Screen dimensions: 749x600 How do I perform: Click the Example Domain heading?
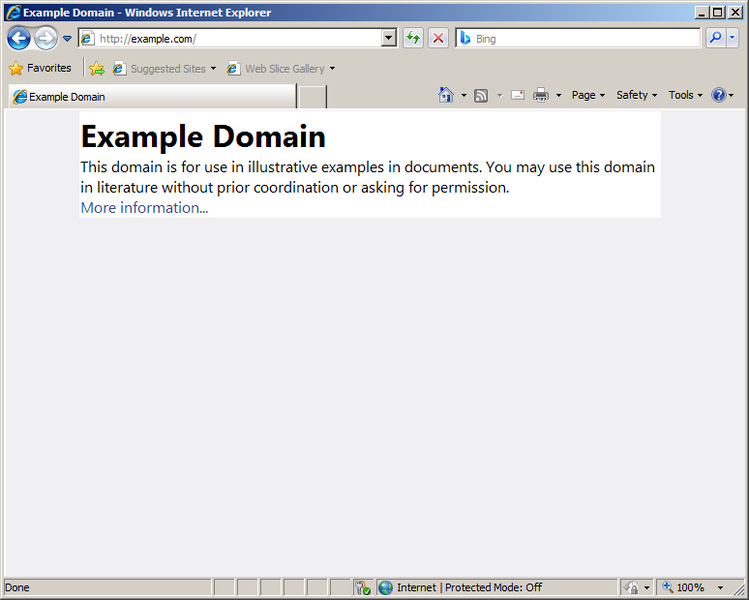pos(203,137)
